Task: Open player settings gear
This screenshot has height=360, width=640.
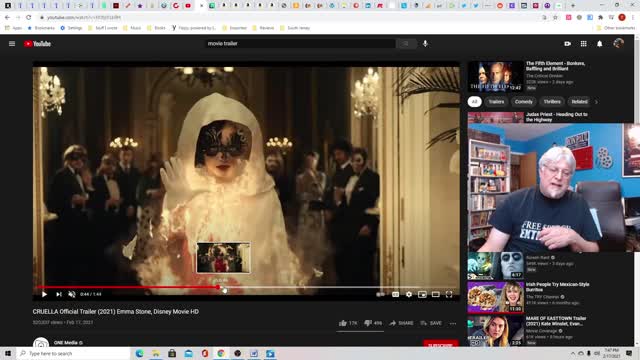Action: (409, 294)
